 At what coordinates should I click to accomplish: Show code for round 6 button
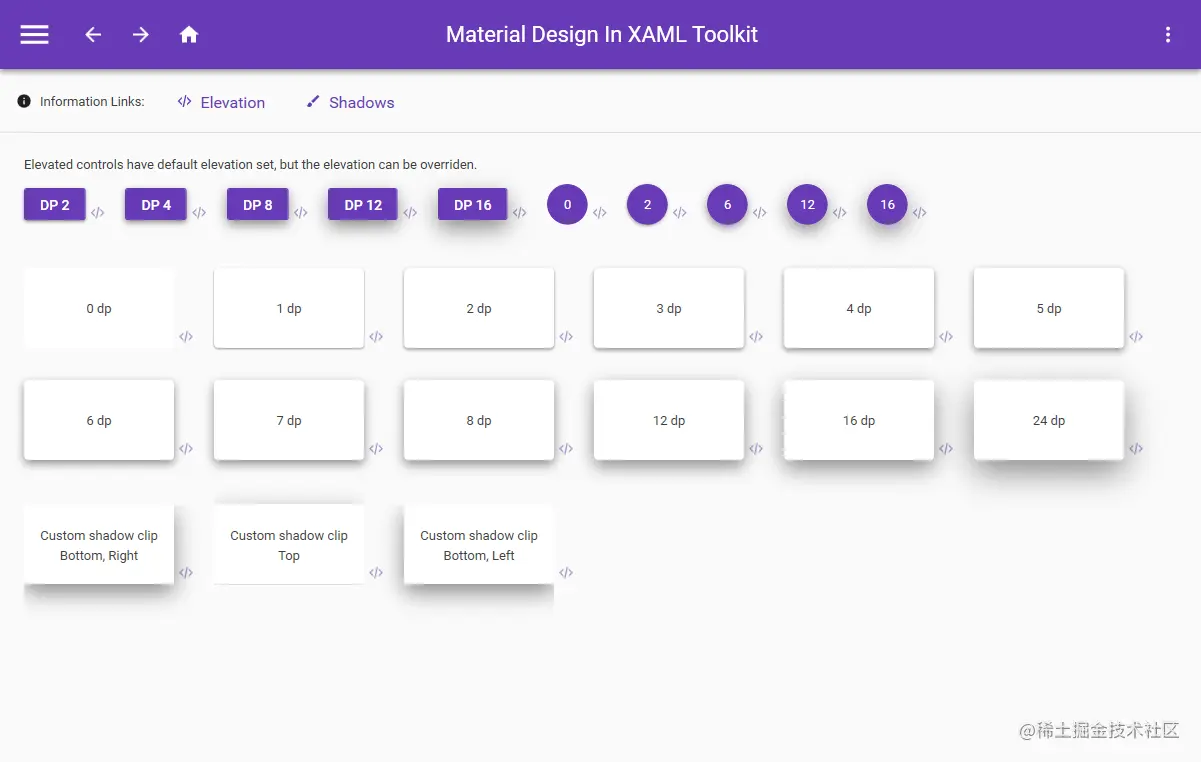pyautogui.click(x=759, y=213)
